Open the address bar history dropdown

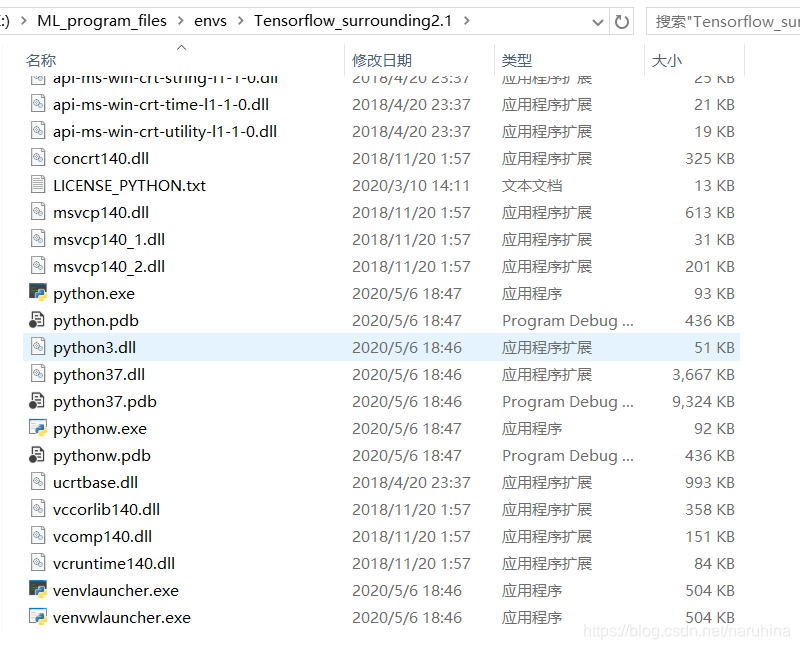coord(597,22)
